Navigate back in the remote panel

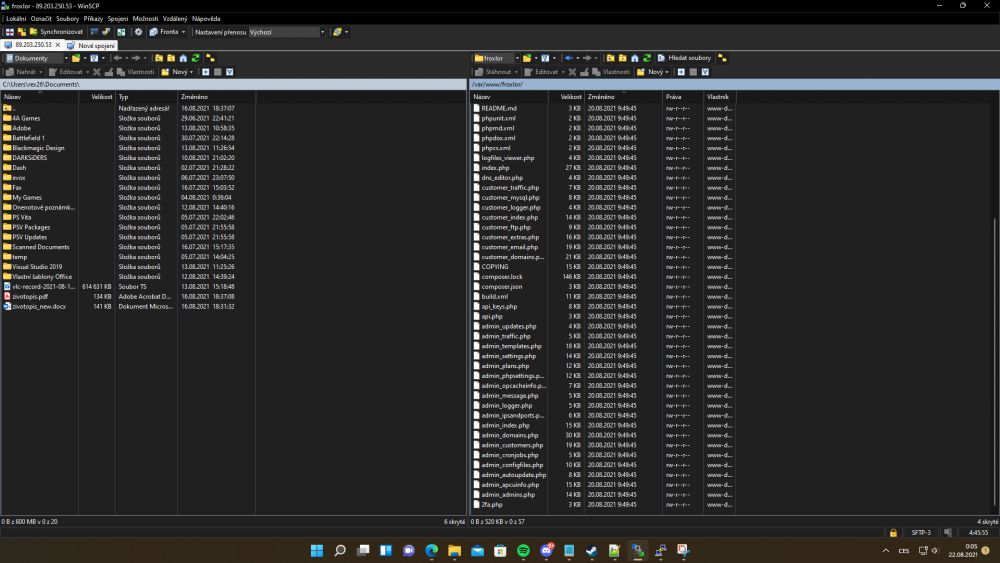click(x=570, y=58)
